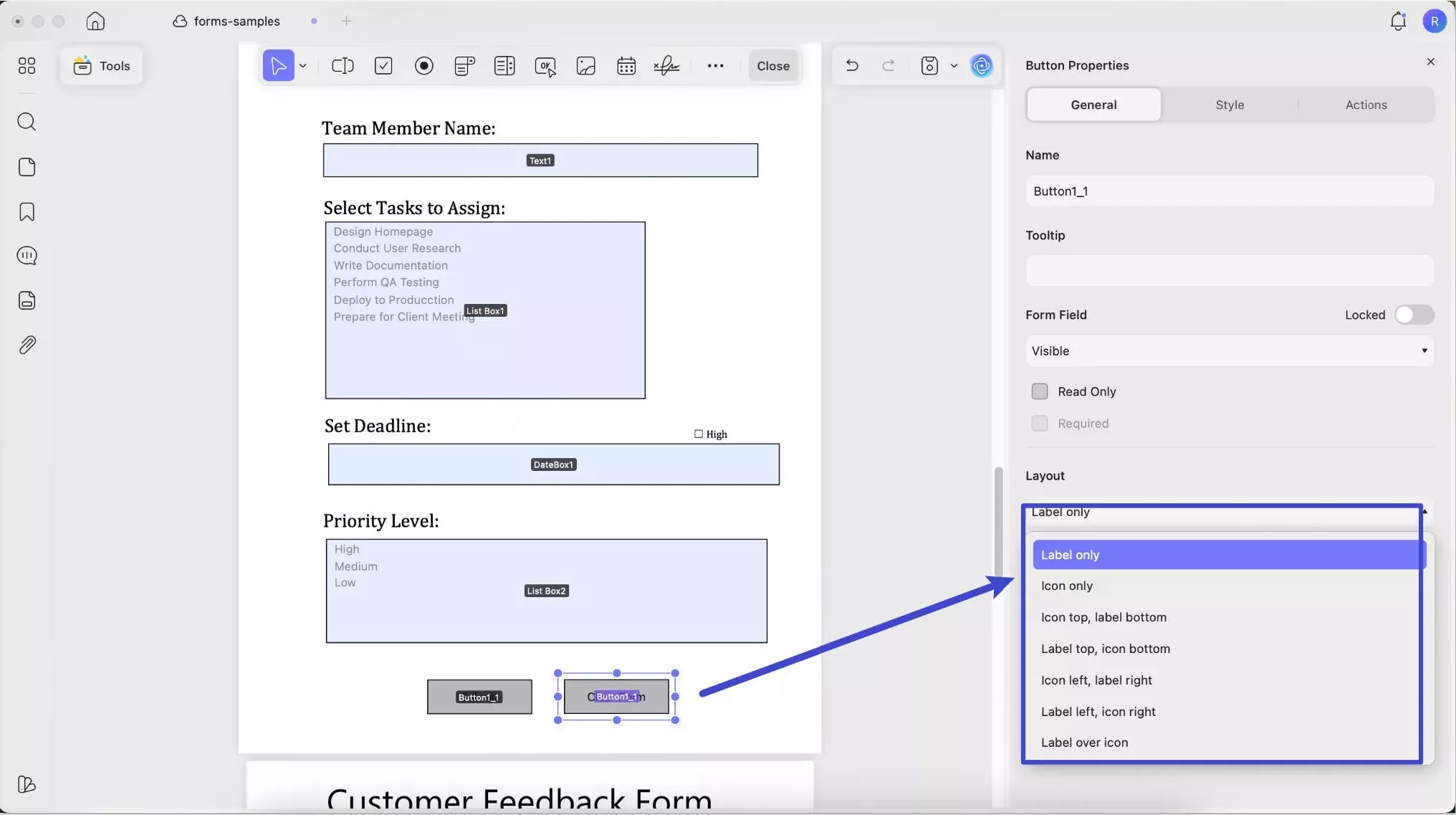Select the date field tool
This screenshot has width=1456, height=815.
pyautogui.click(x=626, y=66)
